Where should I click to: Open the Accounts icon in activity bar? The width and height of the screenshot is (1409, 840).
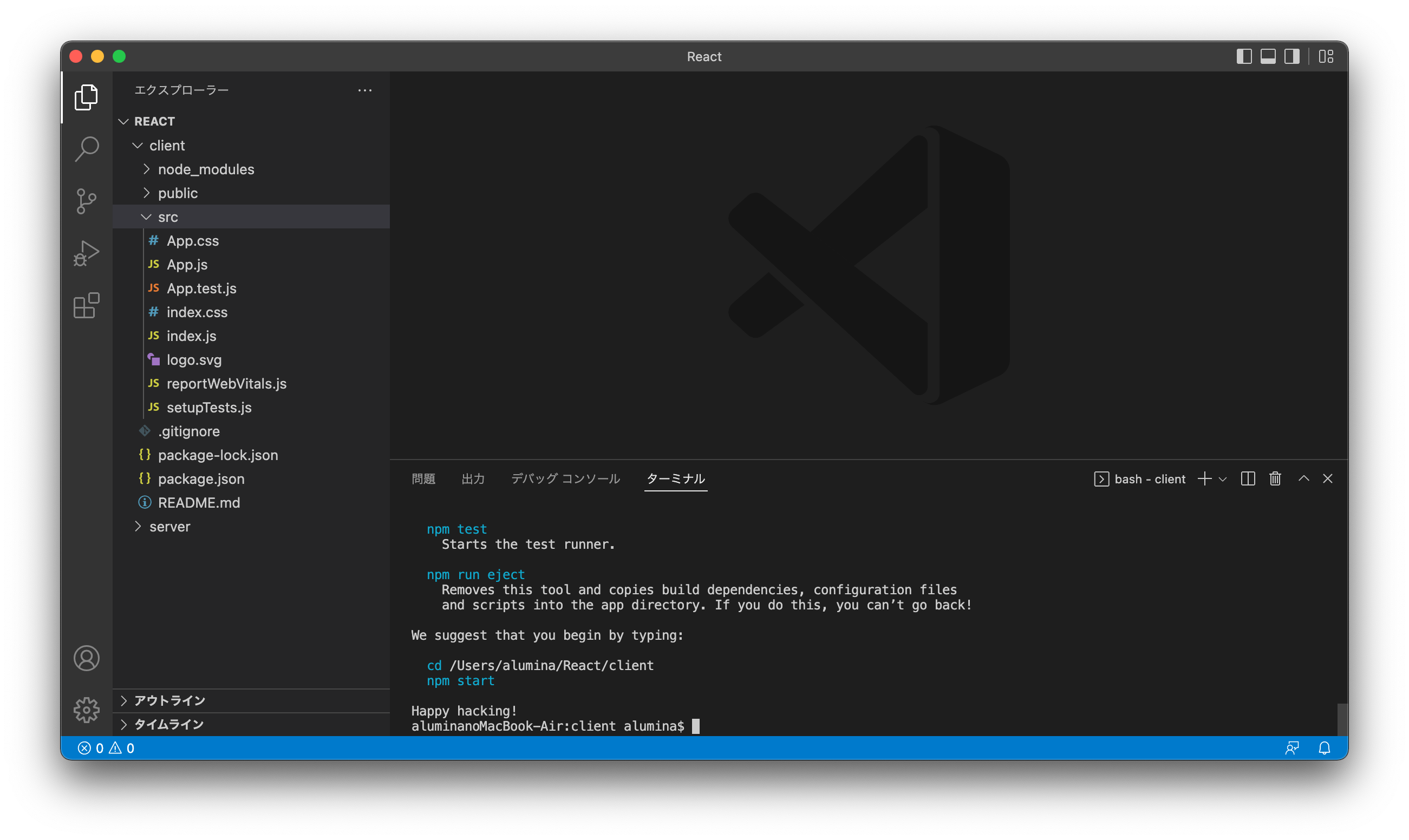[x=86, y=658]
